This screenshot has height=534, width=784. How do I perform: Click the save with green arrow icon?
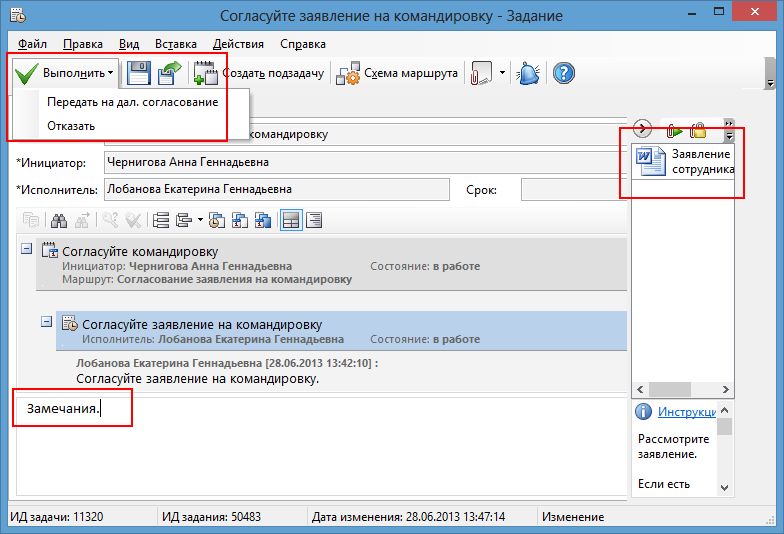(169, 73)
